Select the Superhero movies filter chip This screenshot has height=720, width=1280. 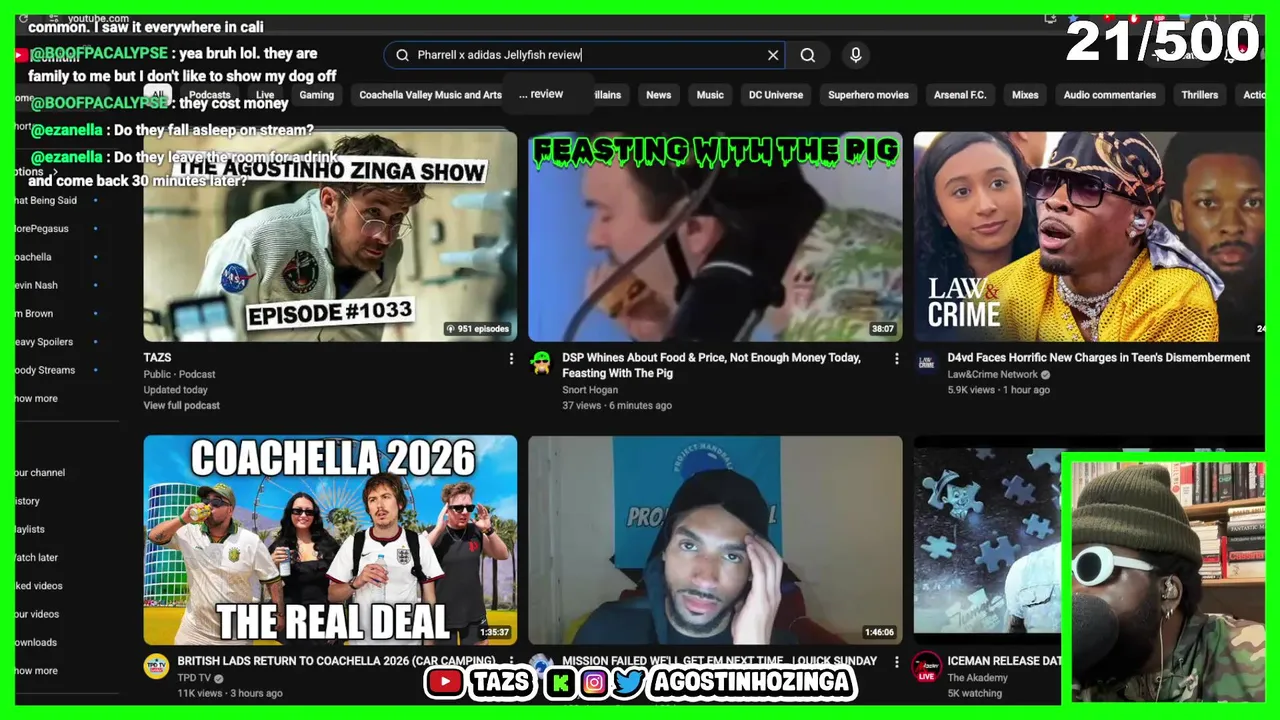pyautogui.click(x=868, y=95)
